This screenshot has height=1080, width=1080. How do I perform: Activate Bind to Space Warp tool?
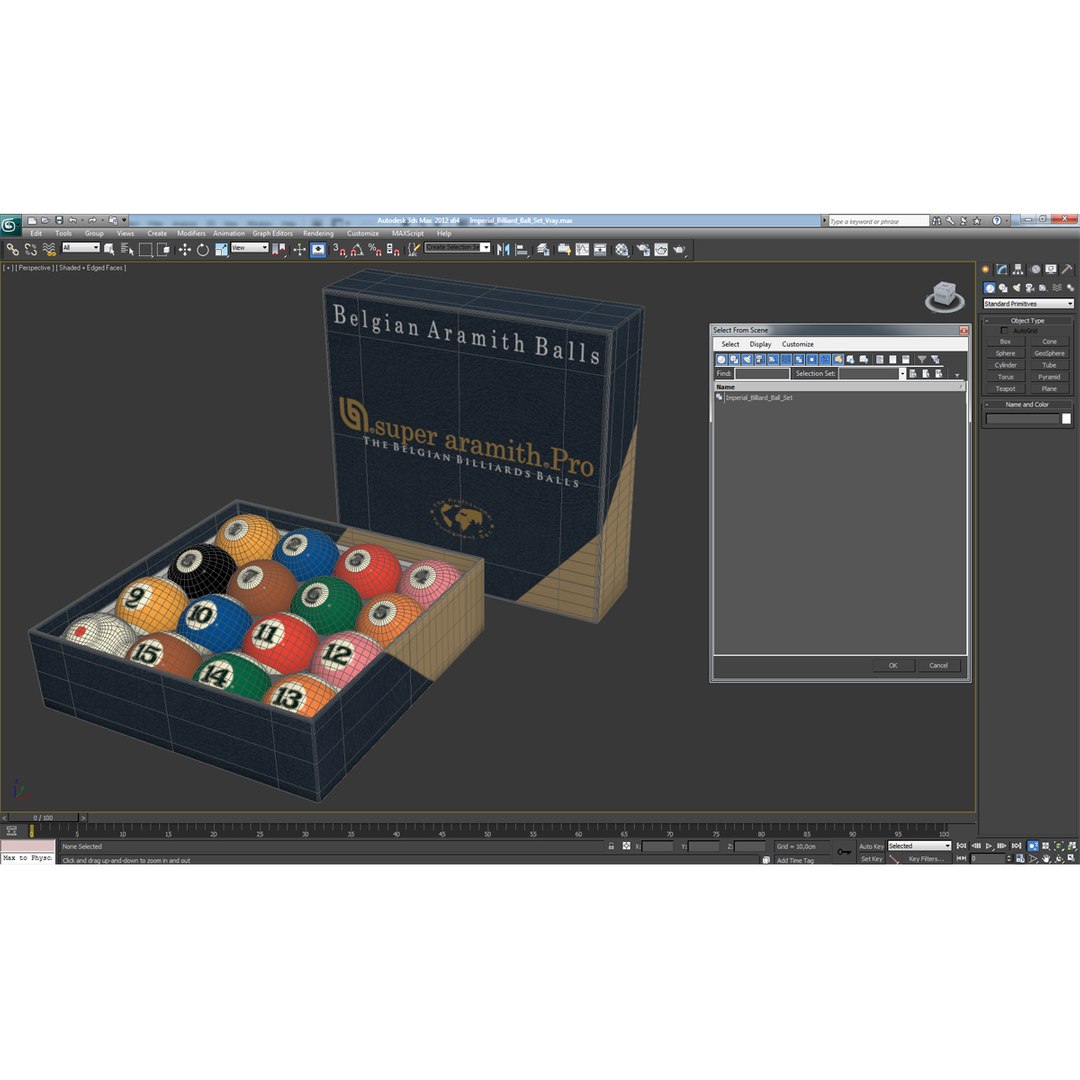point(49,249)
